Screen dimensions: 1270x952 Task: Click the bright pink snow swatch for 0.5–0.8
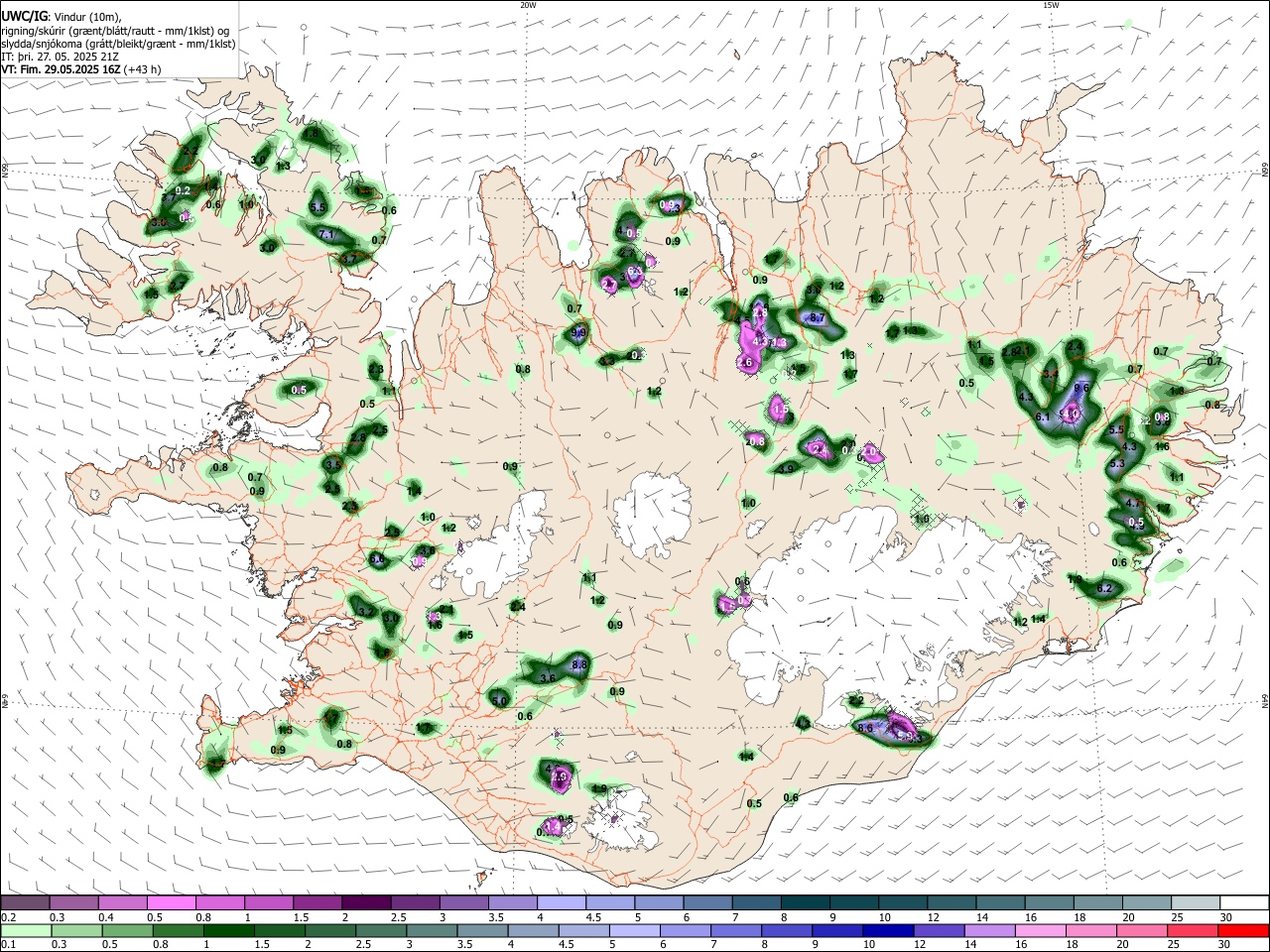pyautogui.click(x=171, y=903)
